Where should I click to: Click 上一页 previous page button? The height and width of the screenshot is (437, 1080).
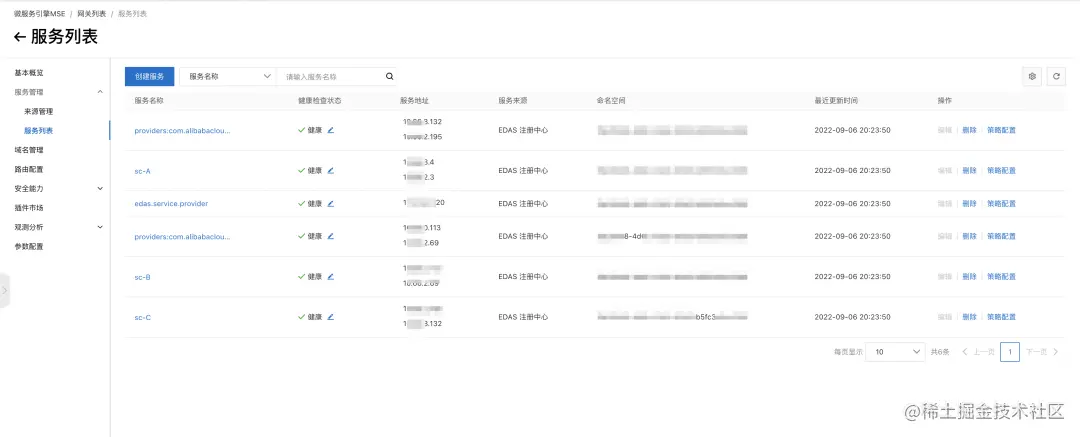click(x=978, y=352)
